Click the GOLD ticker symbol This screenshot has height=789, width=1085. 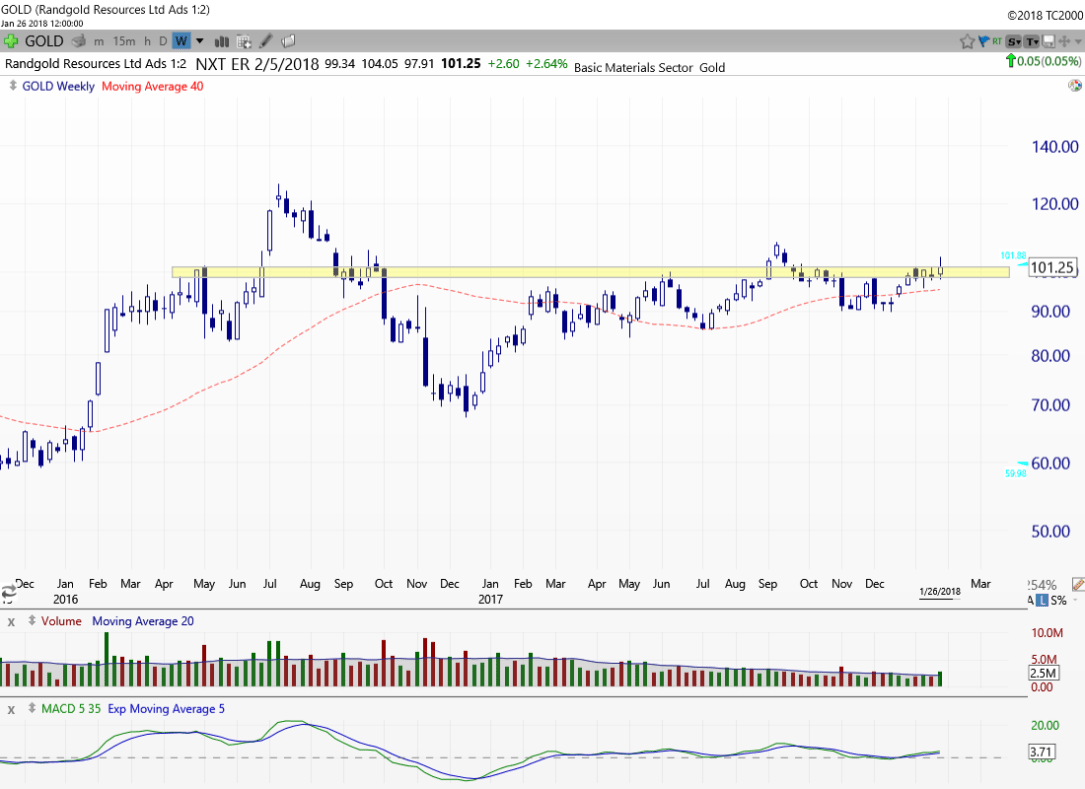tap(44, 41)
